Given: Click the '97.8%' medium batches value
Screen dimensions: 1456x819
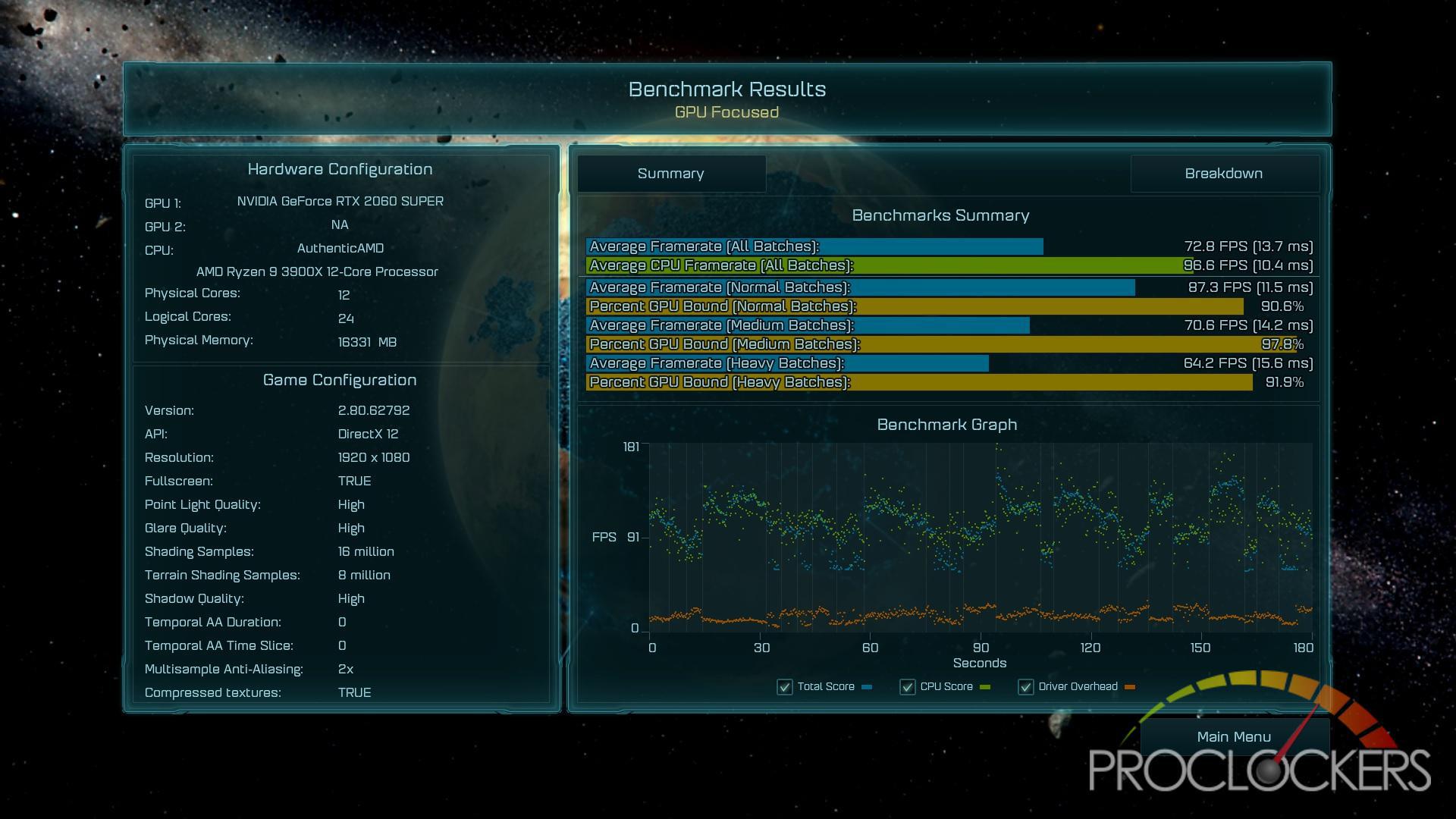Looking at the screenshot, I should (1282, 344).
